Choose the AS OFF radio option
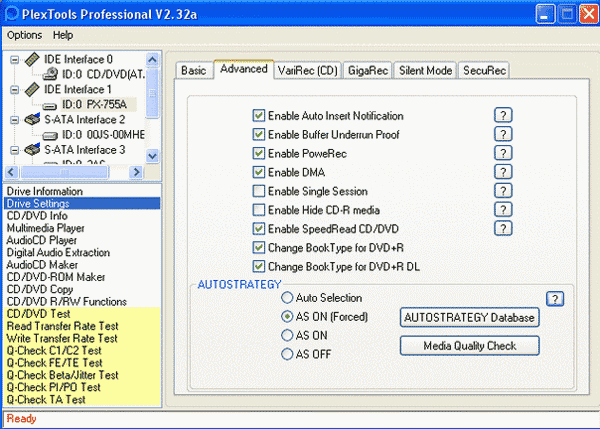This screenshot has width=600, height=429. click(x=287, y=354)
